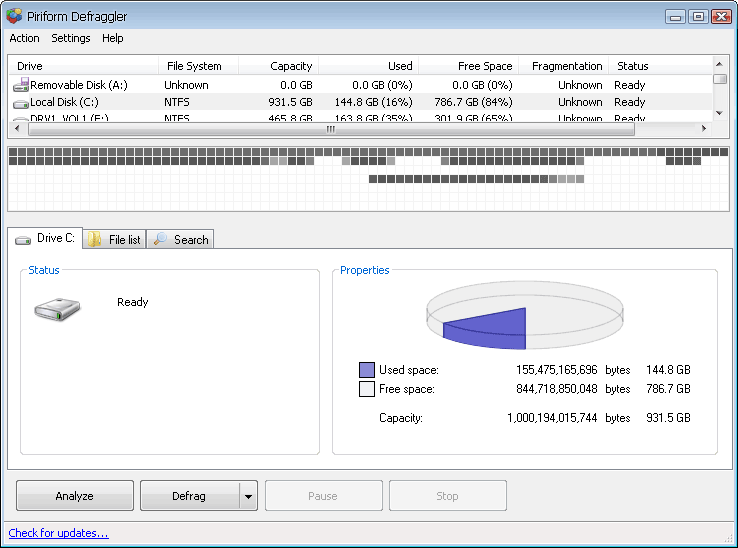This screenshot has height=548, width=738.
Task: Click the hard drive icon on Drive C: tab
Action: (x=23, y=240)
